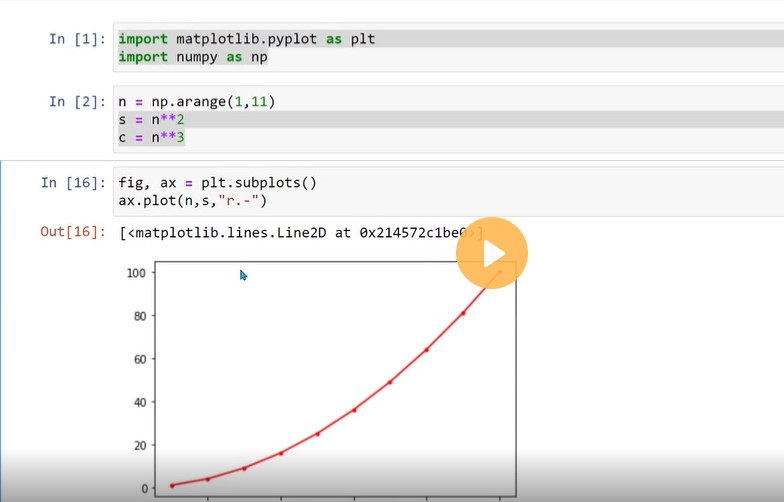Place cursor in 'import numpy as np' line

click(x=193, y=57)
